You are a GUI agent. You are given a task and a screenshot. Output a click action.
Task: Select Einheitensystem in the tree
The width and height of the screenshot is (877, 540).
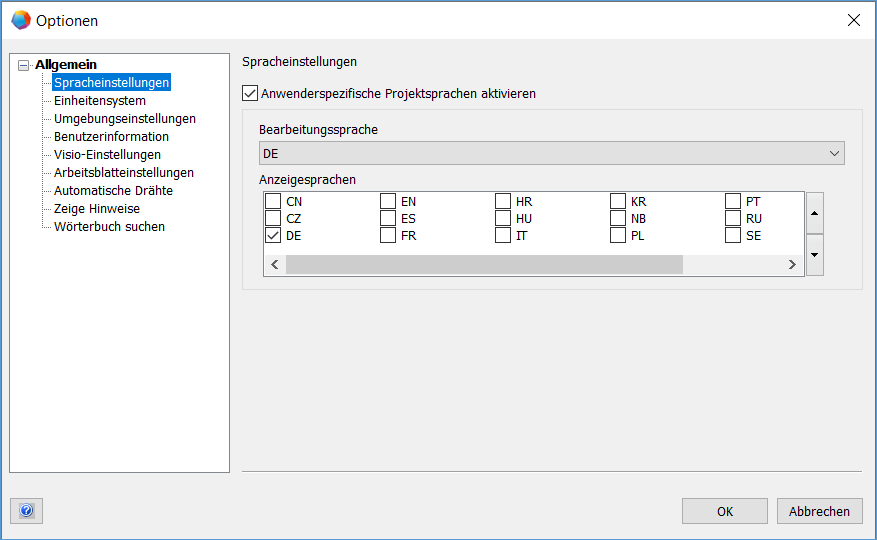click(x=100, y=100)
